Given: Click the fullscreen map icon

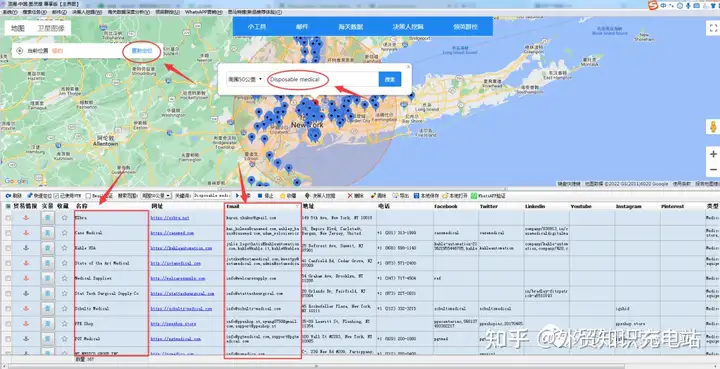Looking at the screenshot, I should 713,28.
